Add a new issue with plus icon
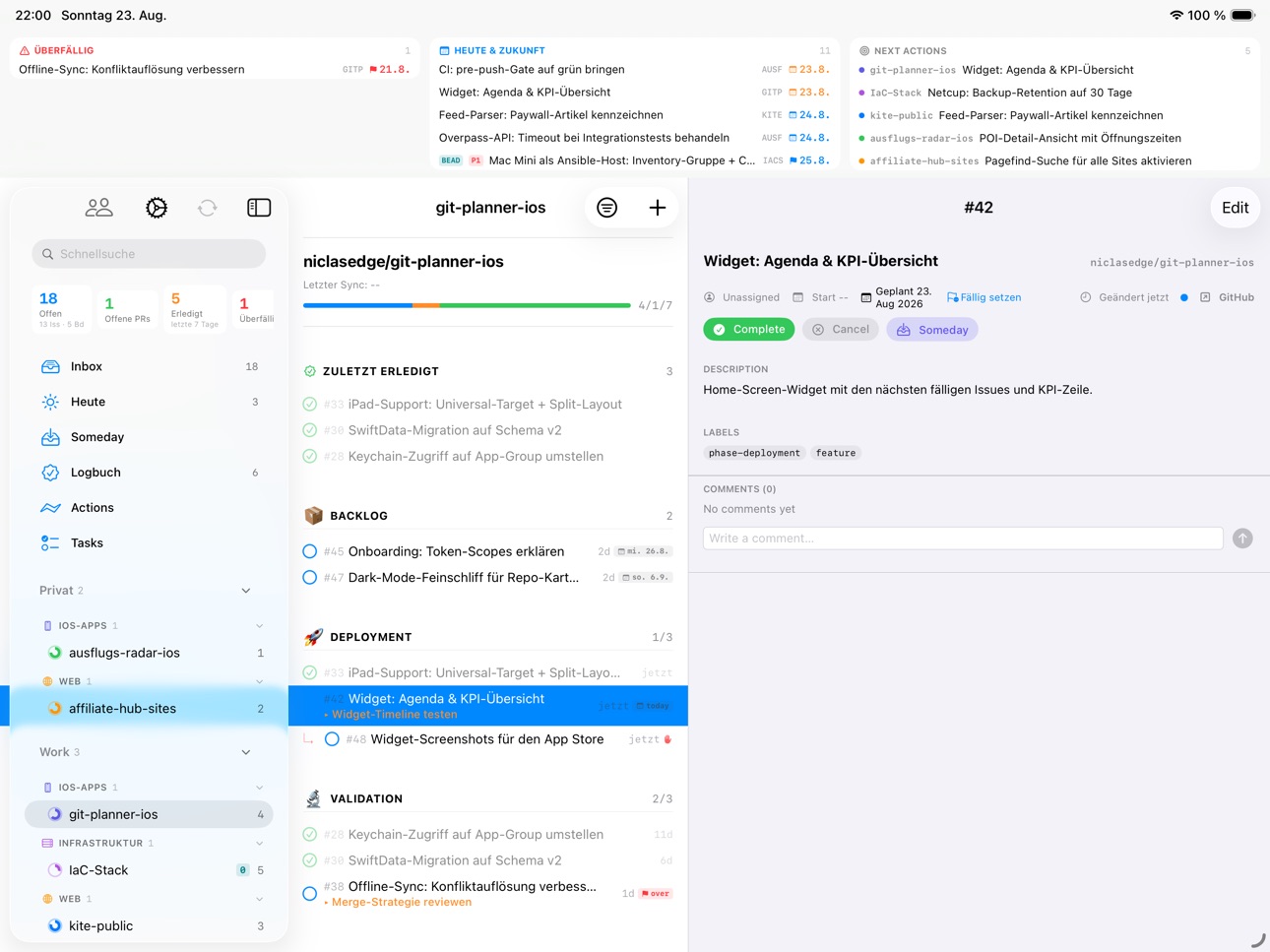Viewport: 1270px width, 952px height. [x=658, y=208]
